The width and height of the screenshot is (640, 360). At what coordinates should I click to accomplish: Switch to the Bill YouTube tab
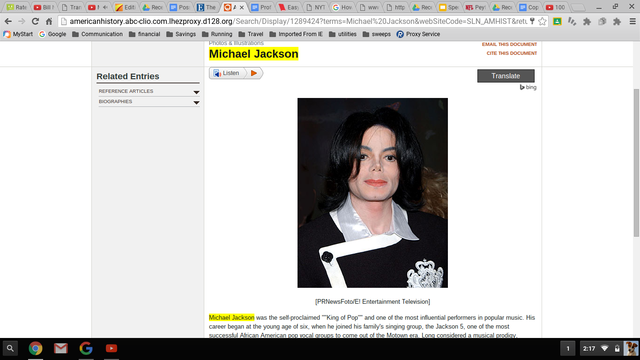point(43,7)
